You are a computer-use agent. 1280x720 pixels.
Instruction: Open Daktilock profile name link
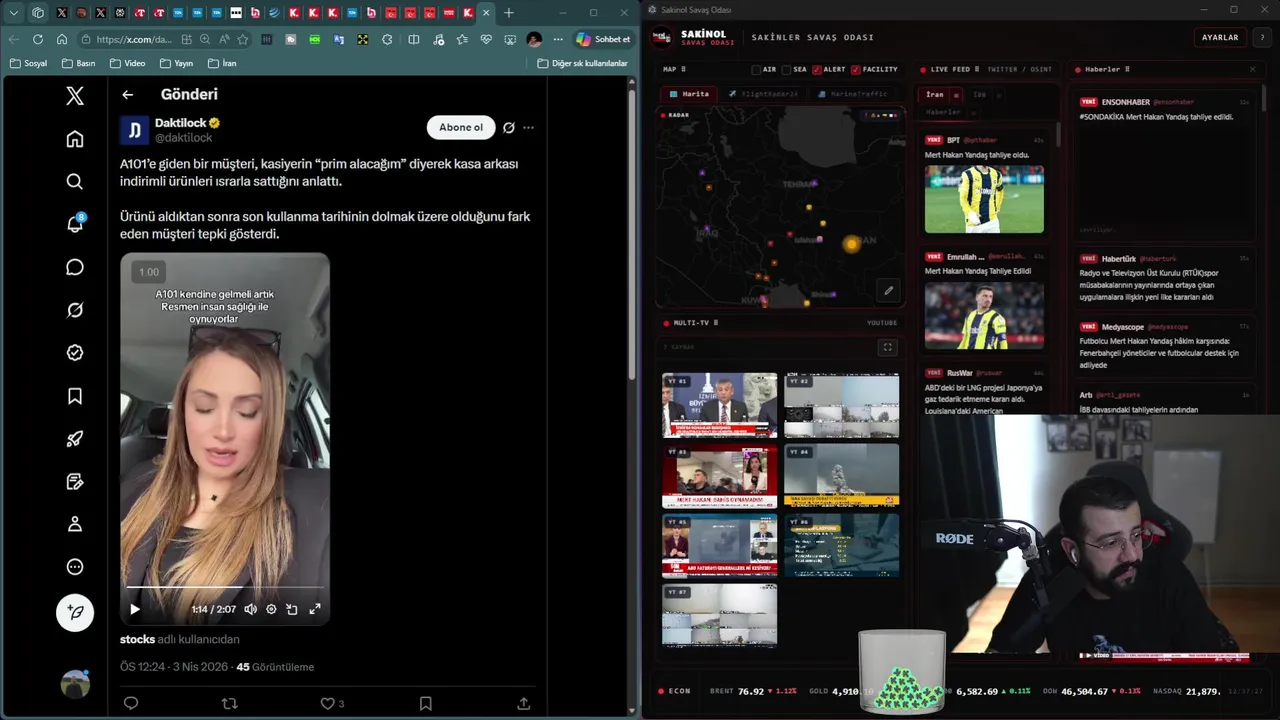pos(180,123)
